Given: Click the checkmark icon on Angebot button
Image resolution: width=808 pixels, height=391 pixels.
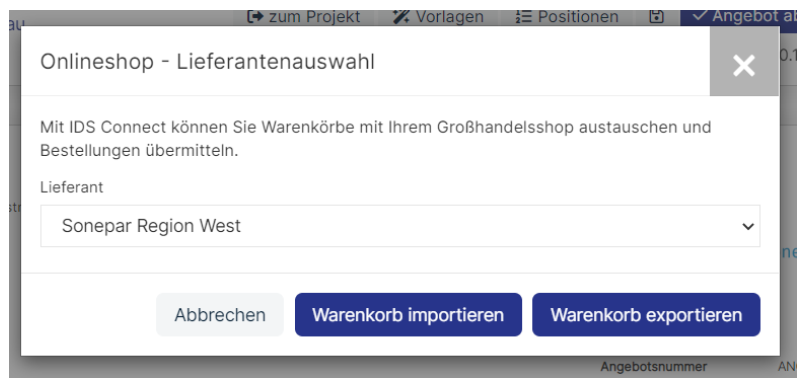Looking at the screenshot, I should click(699, 16).
